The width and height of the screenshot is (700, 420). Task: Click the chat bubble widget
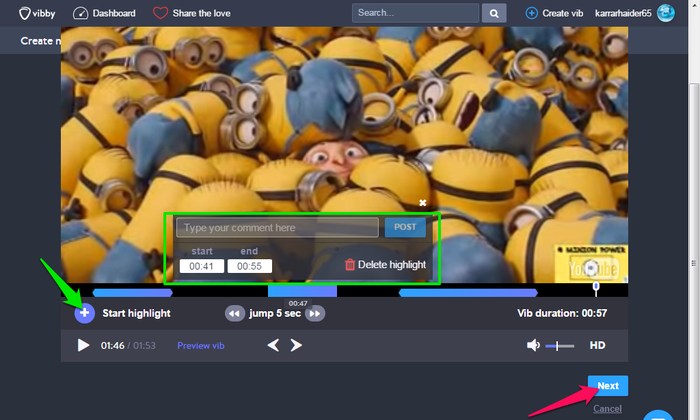pyautogui.click(x=658, y=416)
